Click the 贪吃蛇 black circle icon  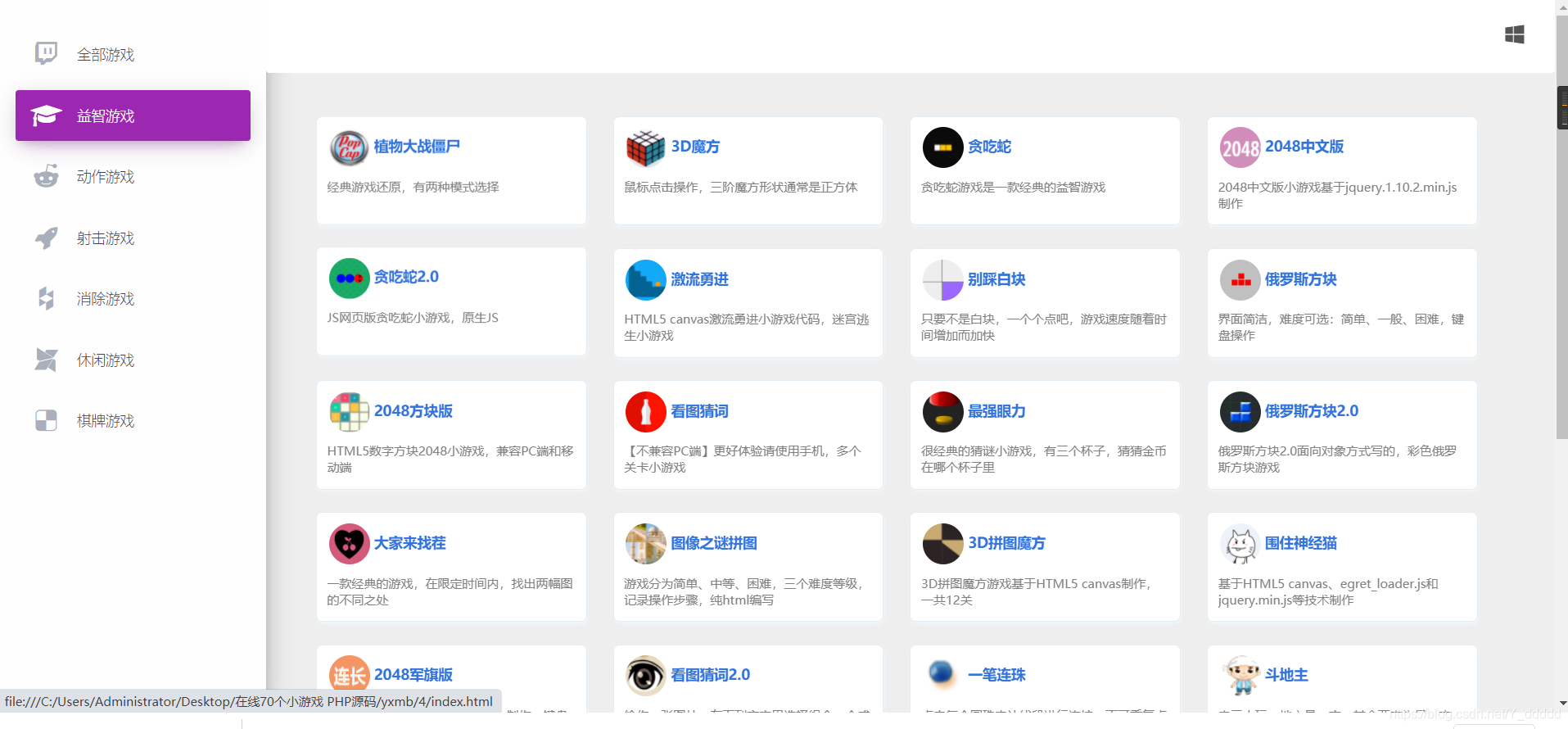click(943, 148)
